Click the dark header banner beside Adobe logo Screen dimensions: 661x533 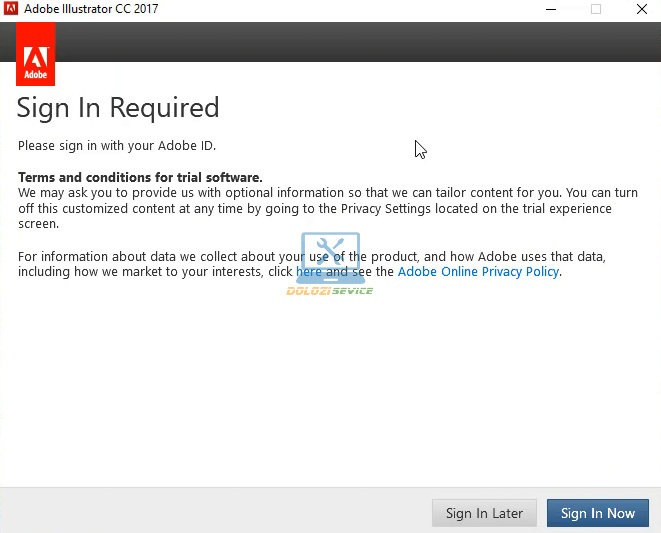pyautogui.click(x=350, y=42)
